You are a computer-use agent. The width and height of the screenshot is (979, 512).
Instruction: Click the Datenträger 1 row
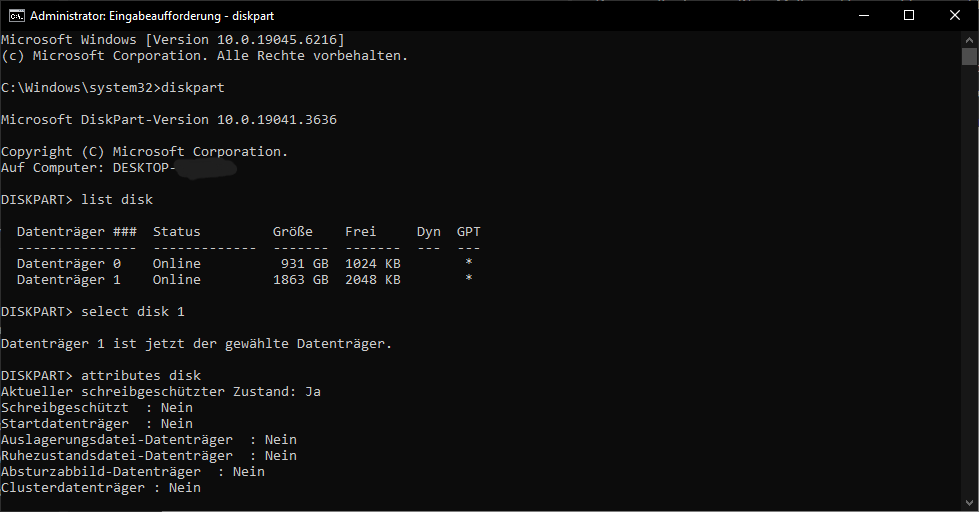pyautogui.click(x=248, y=280)
